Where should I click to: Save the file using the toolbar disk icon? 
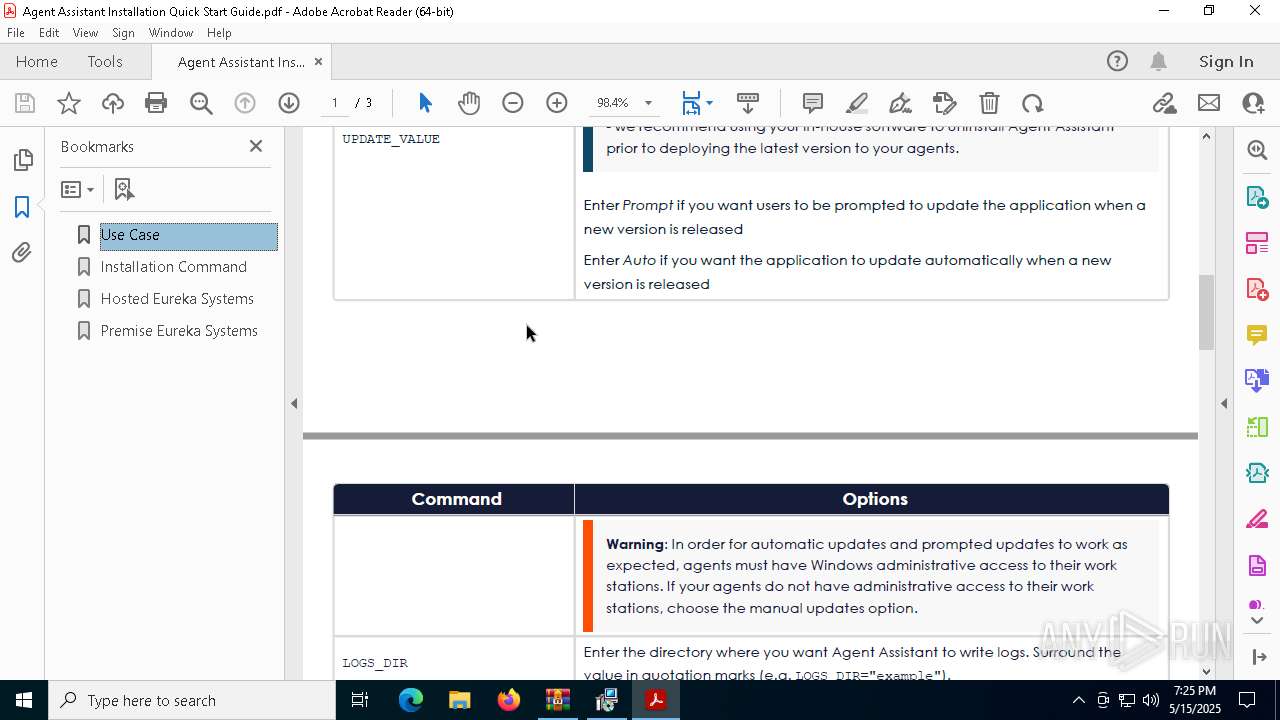pos(25,103)
